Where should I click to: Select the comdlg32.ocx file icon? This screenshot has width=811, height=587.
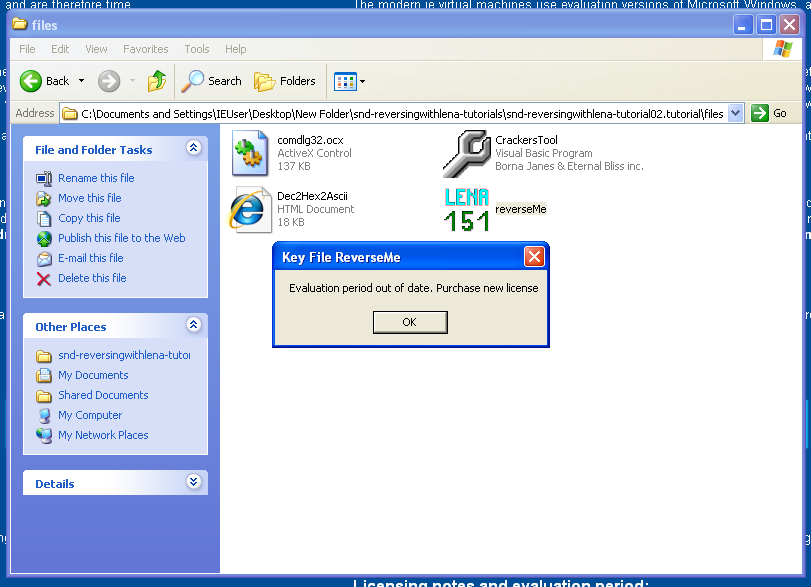click(250, 153)
